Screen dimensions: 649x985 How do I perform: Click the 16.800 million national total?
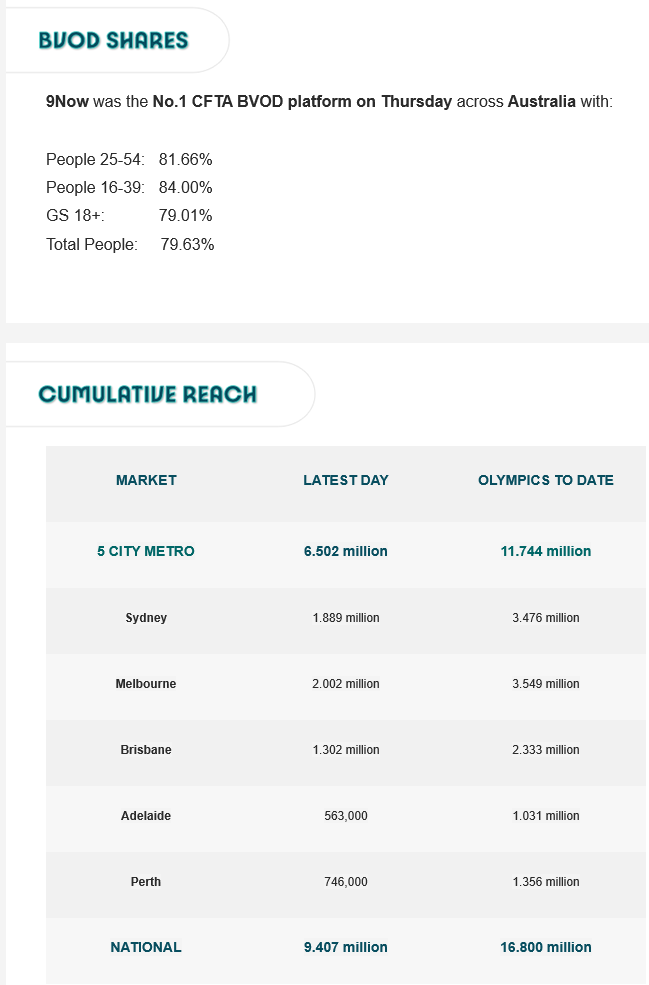point(546,947)
